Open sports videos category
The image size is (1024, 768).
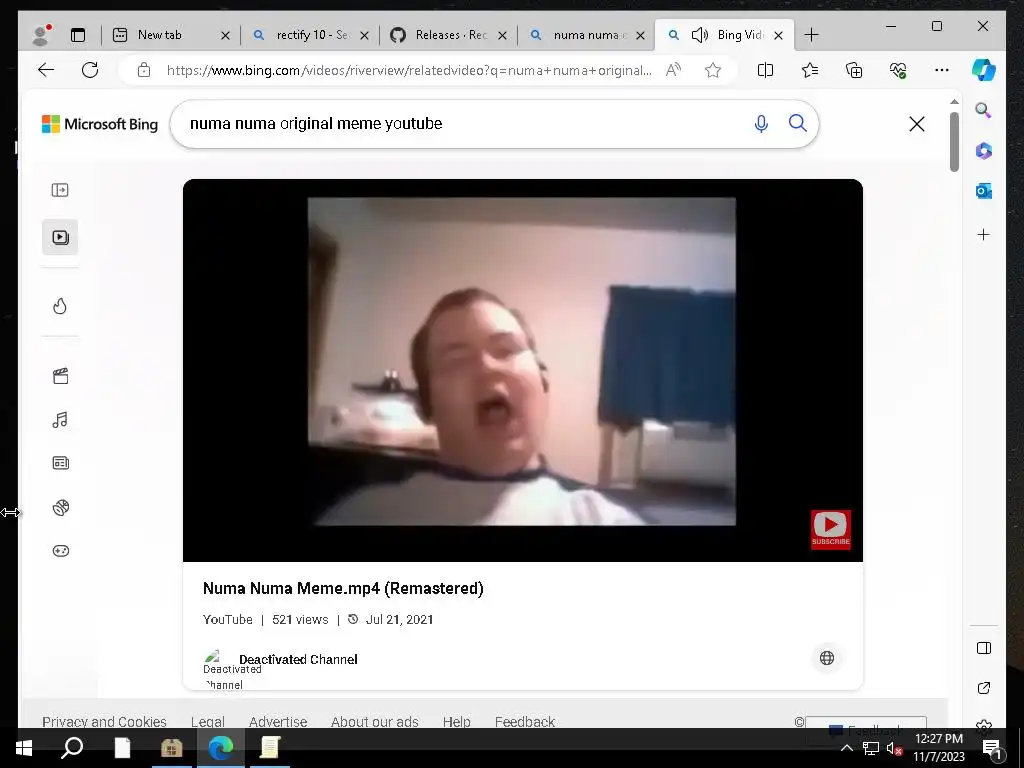[x=60, y=507]
